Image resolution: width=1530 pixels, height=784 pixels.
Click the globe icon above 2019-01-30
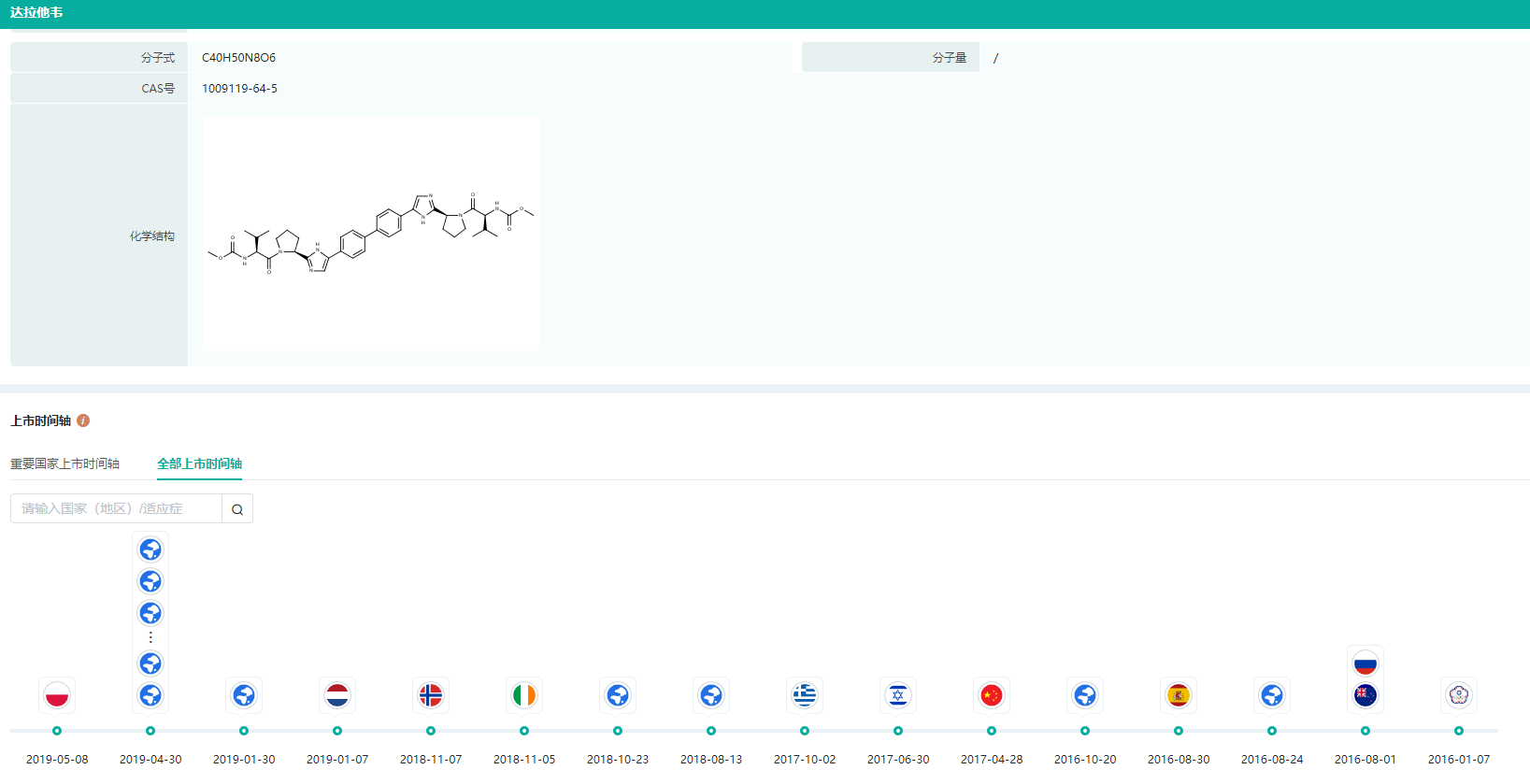pyautogui.click(x=244, y=695)
